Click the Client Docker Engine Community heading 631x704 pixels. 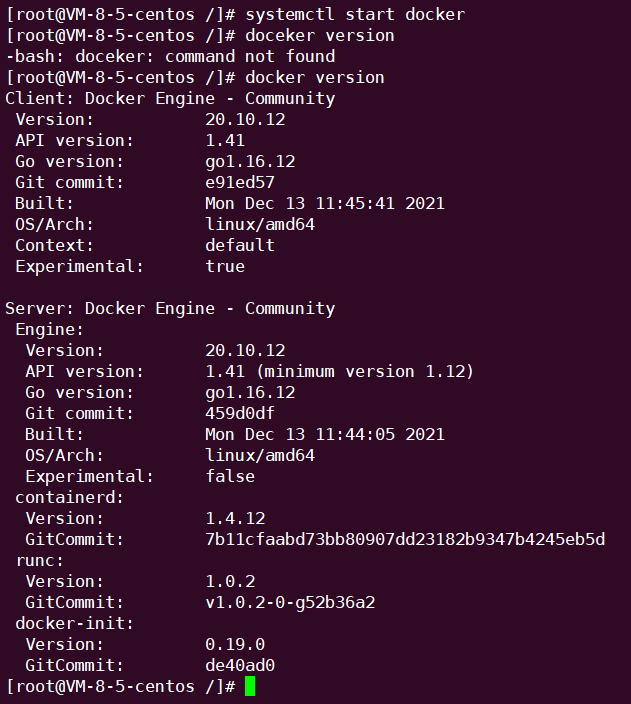[170, 99]
